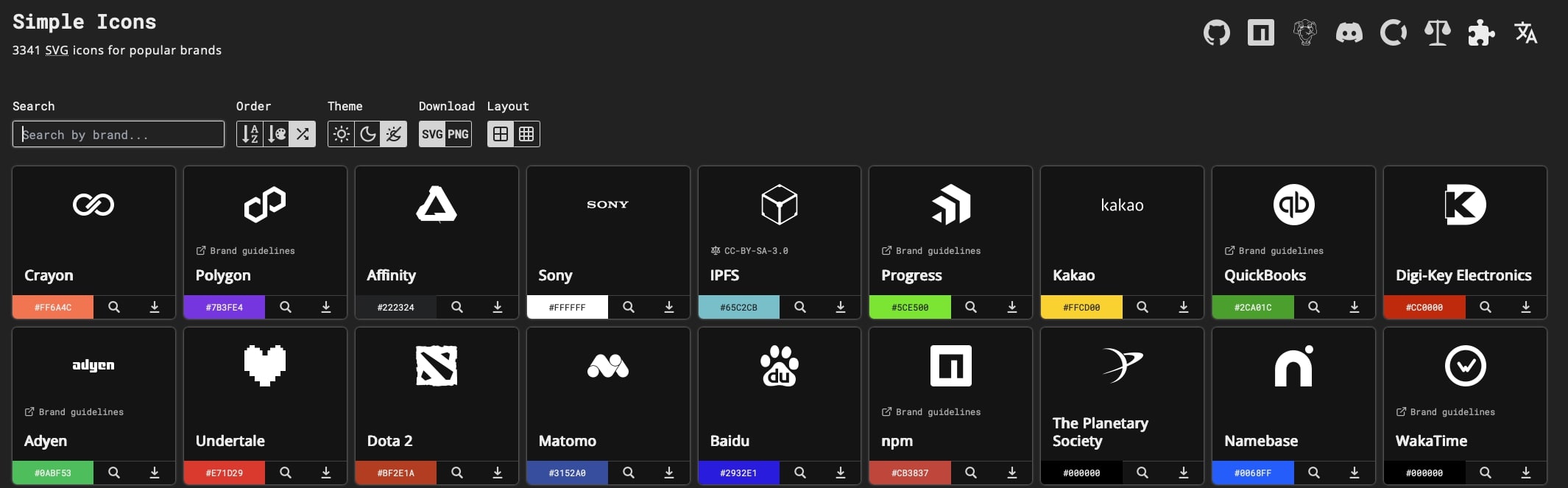Switch to light theme

tap(341, 134)
